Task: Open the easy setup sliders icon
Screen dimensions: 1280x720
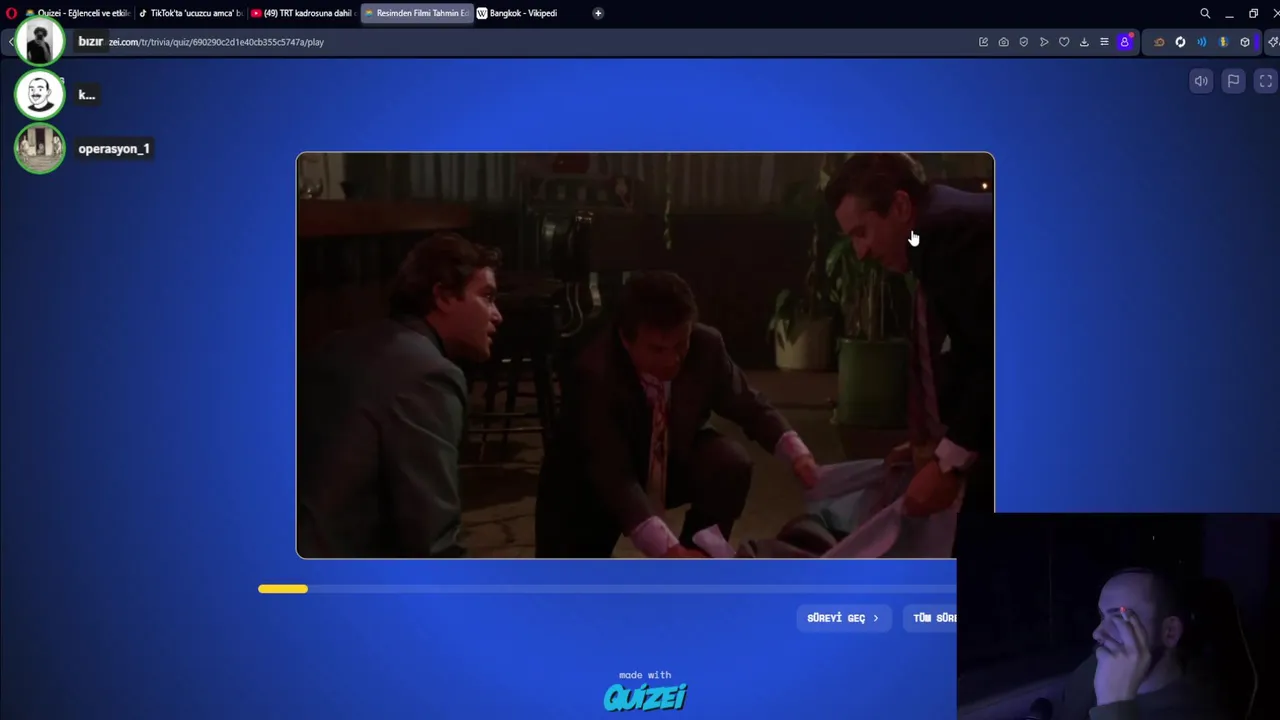Action: tap(1104, 42)
